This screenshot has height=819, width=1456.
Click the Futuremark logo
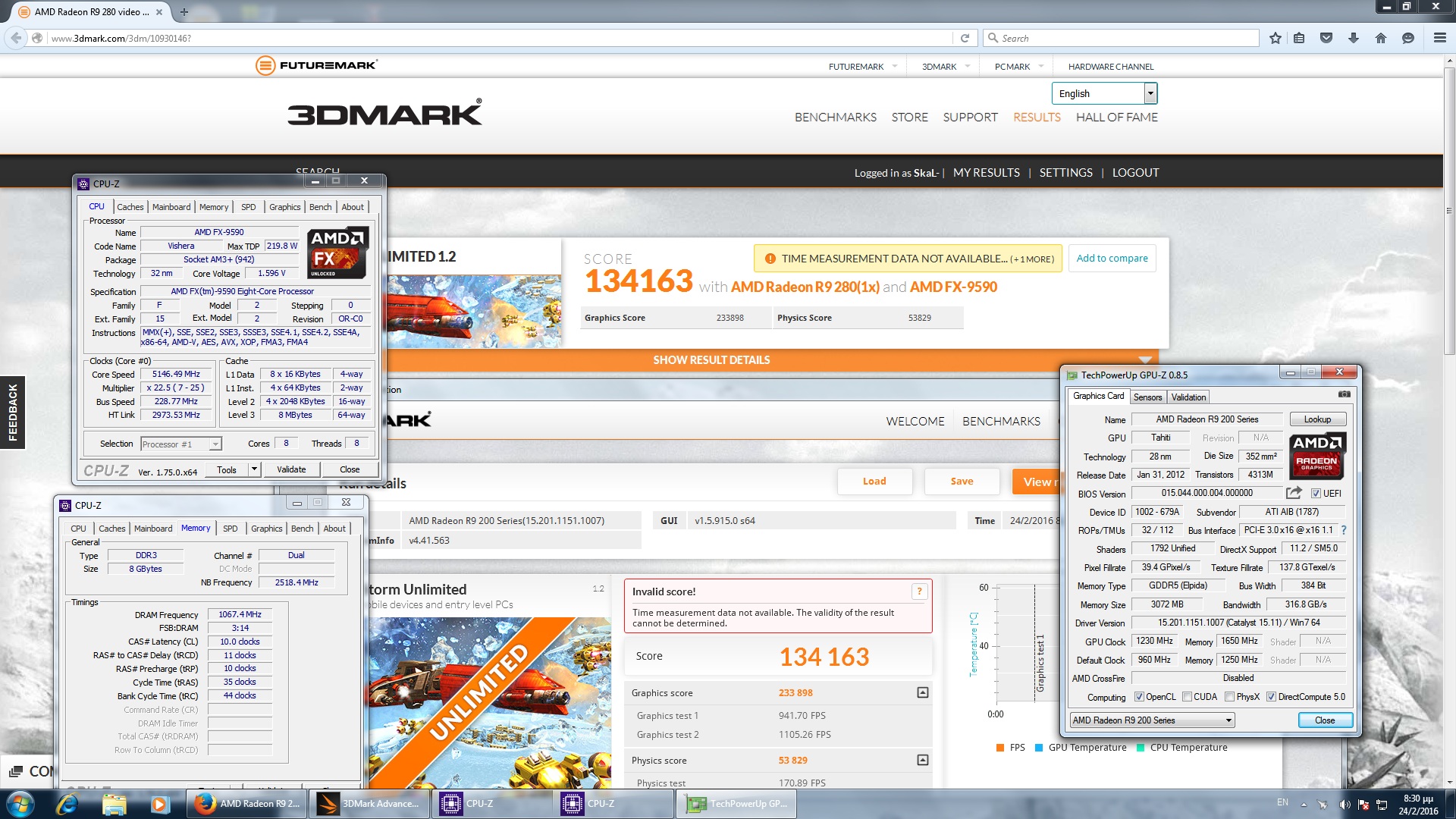coord(316,65)
